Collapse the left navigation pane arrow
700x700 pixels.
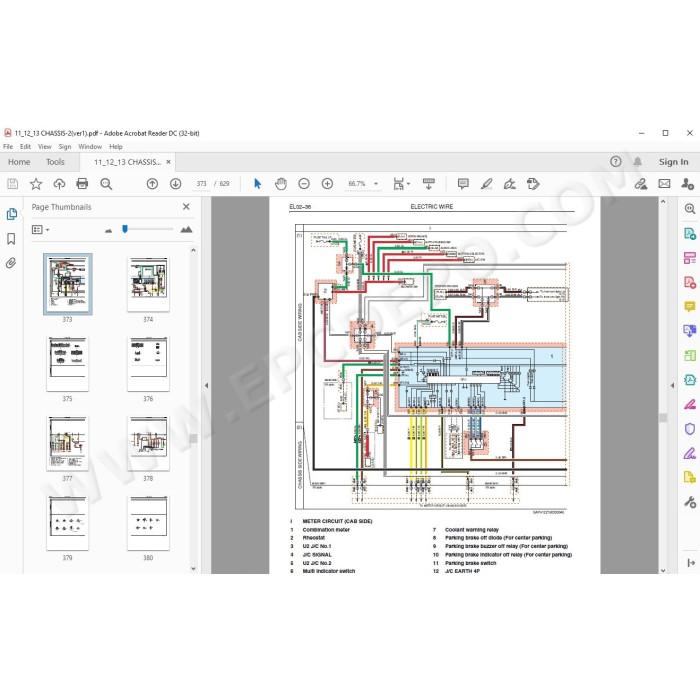tap(206, 385)
